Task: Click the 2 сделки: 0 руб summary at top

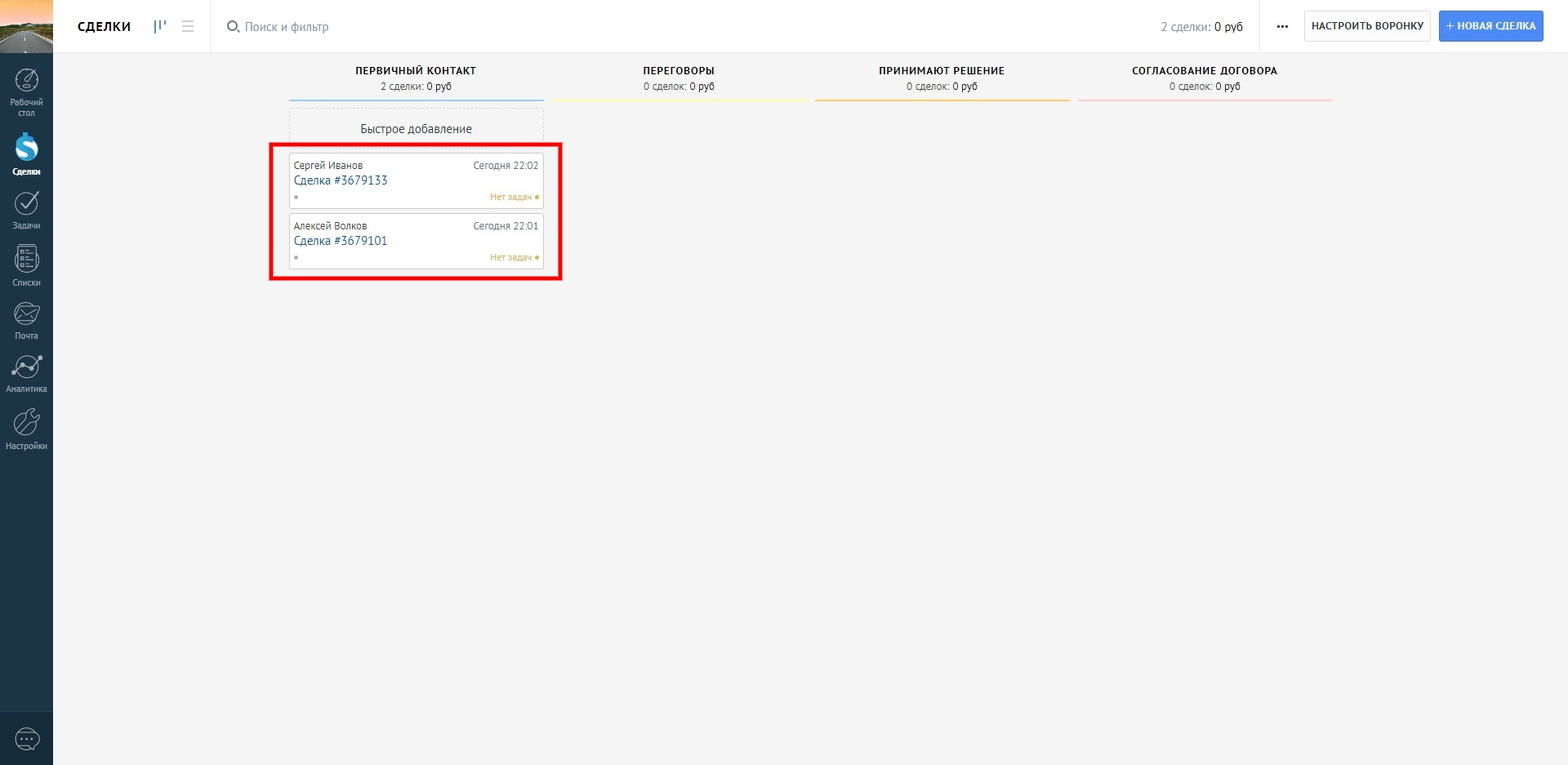Action: click(x=1201, y=27)
